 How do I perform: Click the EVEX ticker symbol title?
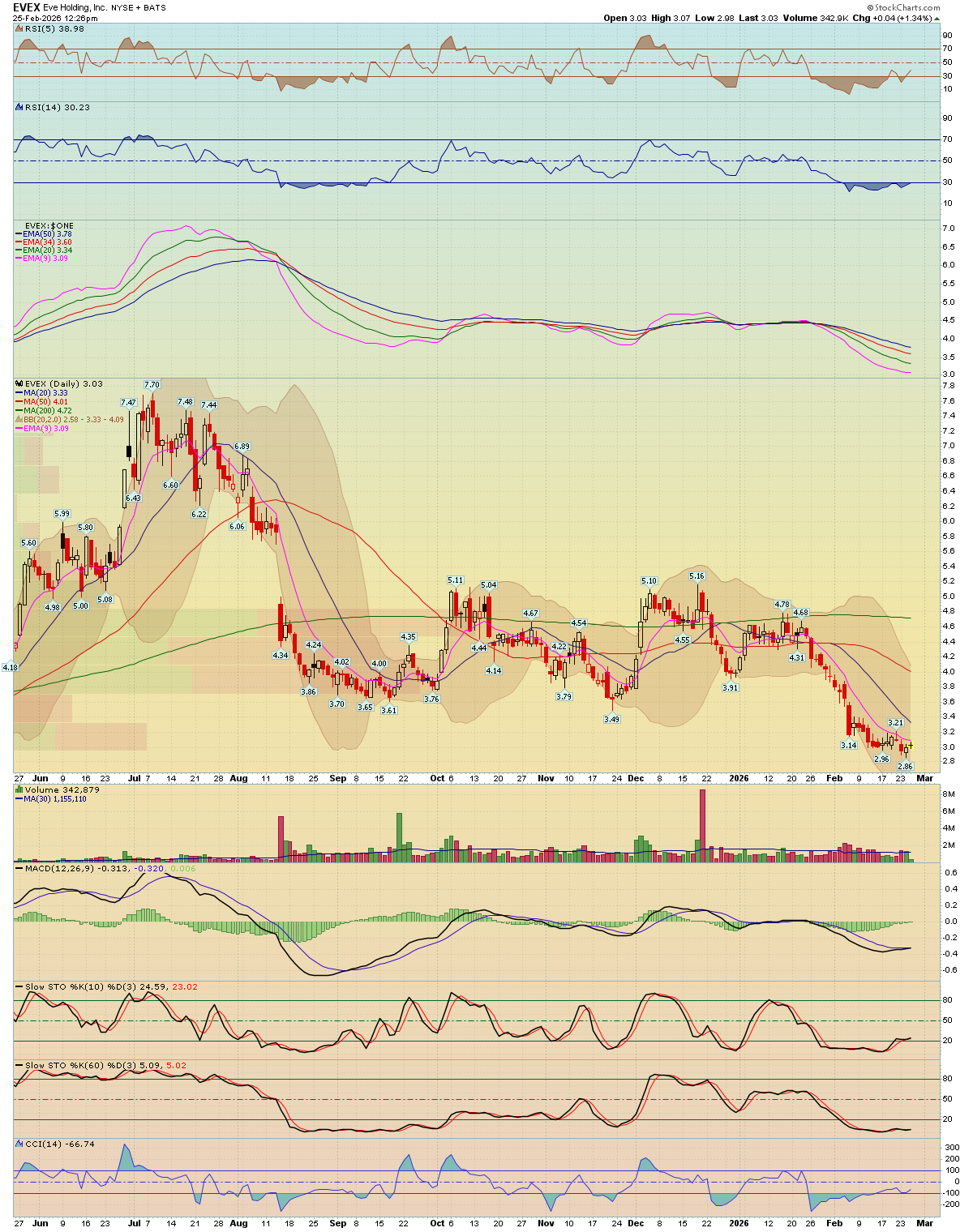(27, 6)
